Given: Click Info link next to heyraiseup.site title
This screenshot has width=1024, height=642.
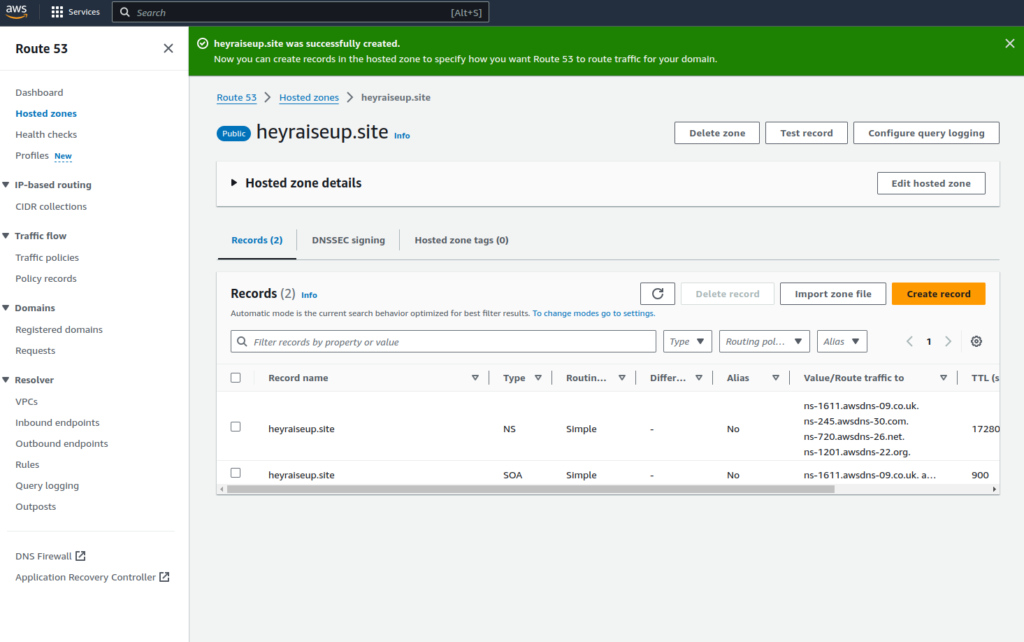Looking at the screenshot, I should 402,136.
